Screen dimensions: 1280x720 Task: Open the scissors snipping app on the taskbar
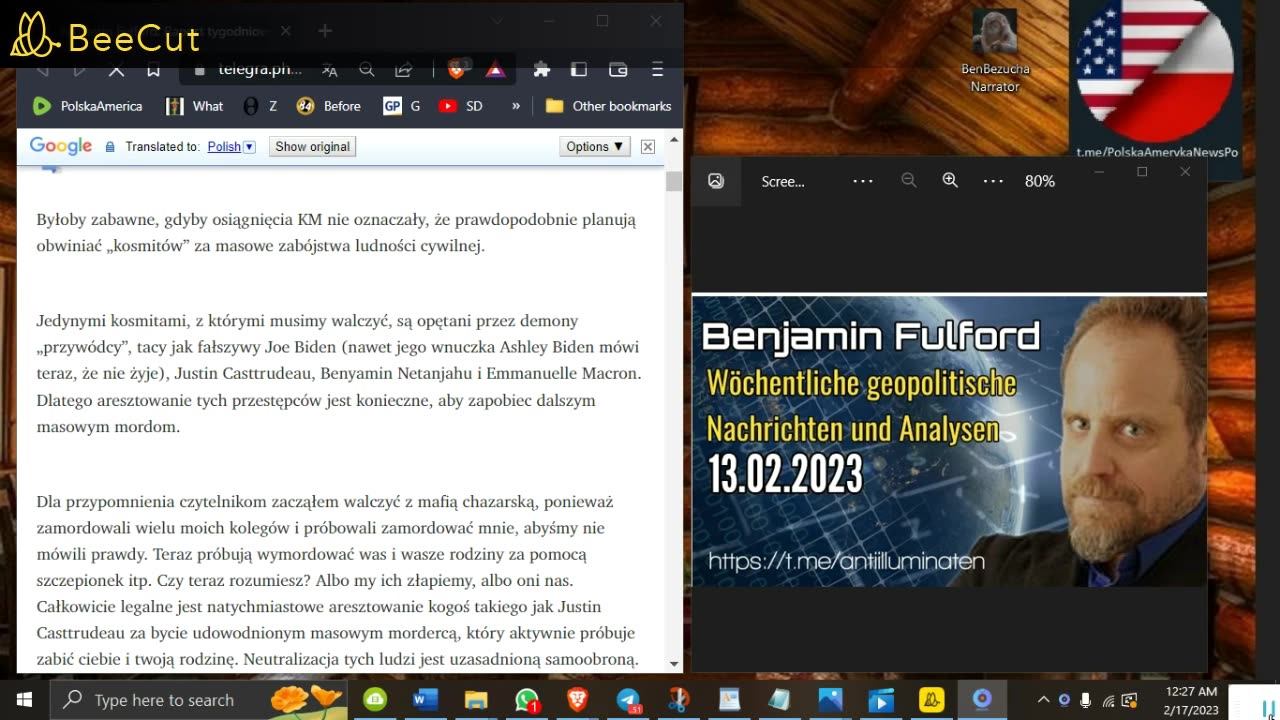(x=679, y=700)
